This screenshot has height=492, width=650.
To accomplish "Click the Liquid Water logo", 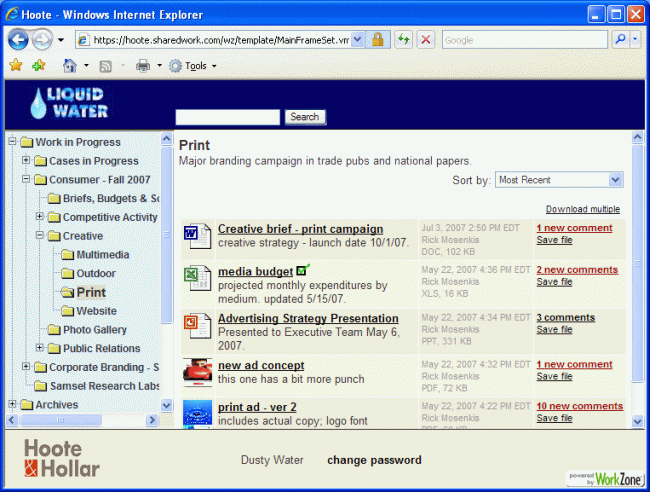I will 70,103.
